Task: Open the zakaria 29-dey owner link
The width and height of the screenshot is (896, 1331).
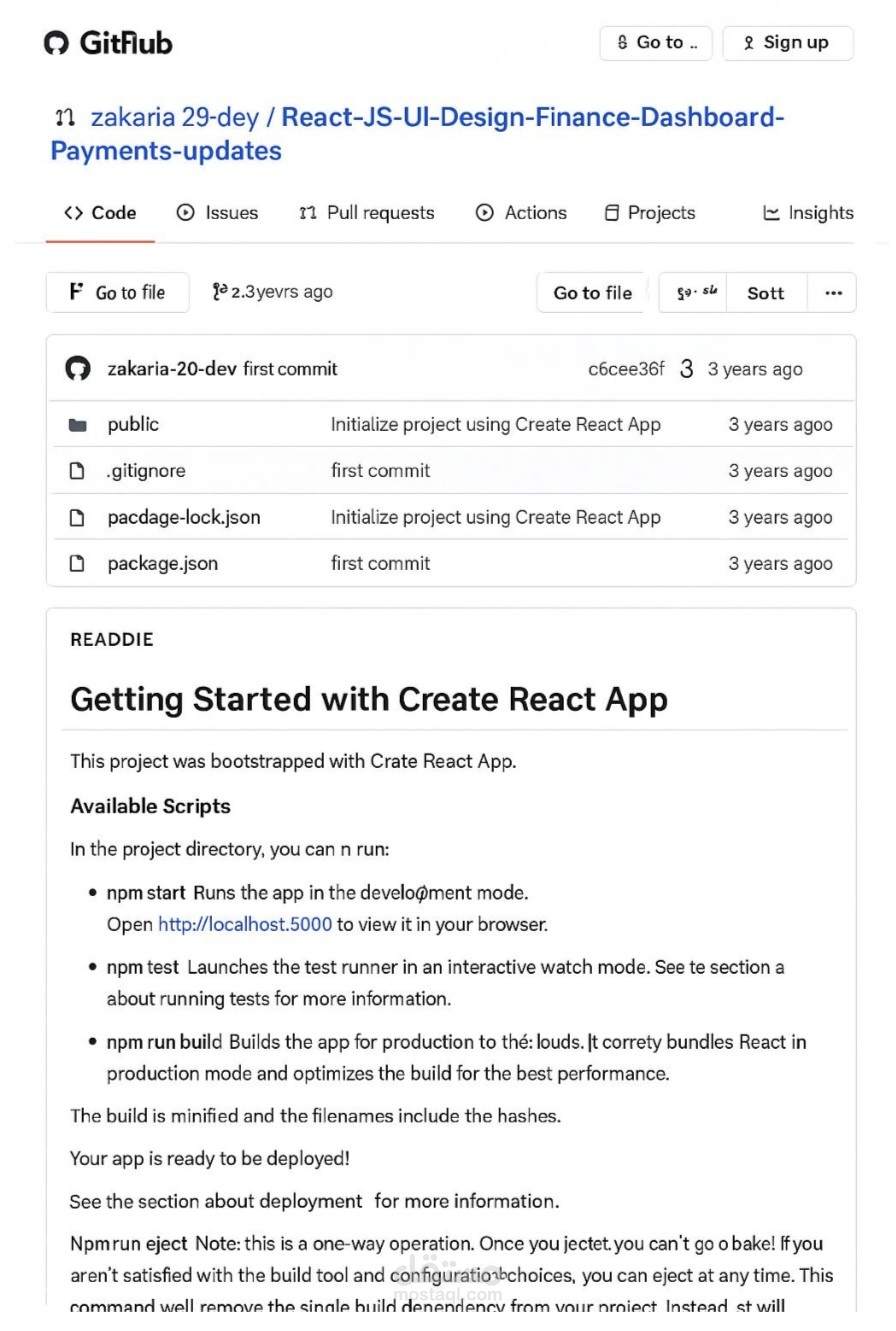Action: pos(174,117)
